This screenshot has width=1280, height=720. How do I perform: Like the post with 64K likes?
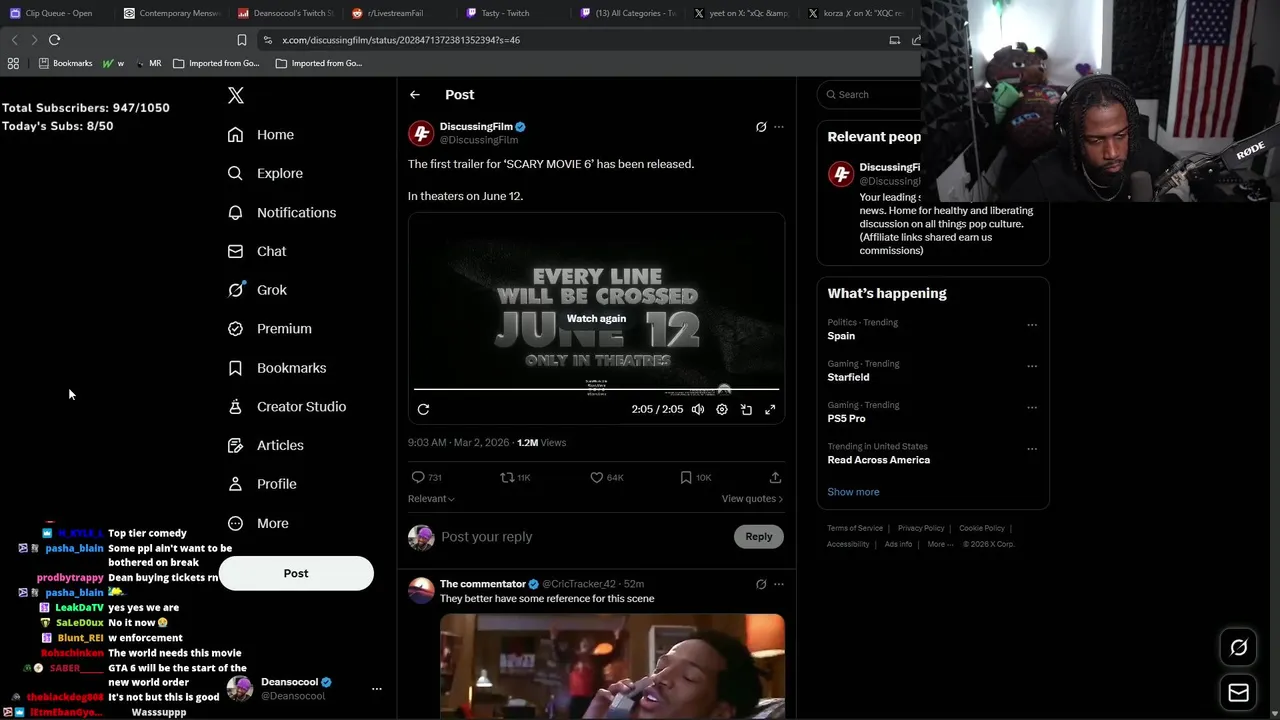606,478
